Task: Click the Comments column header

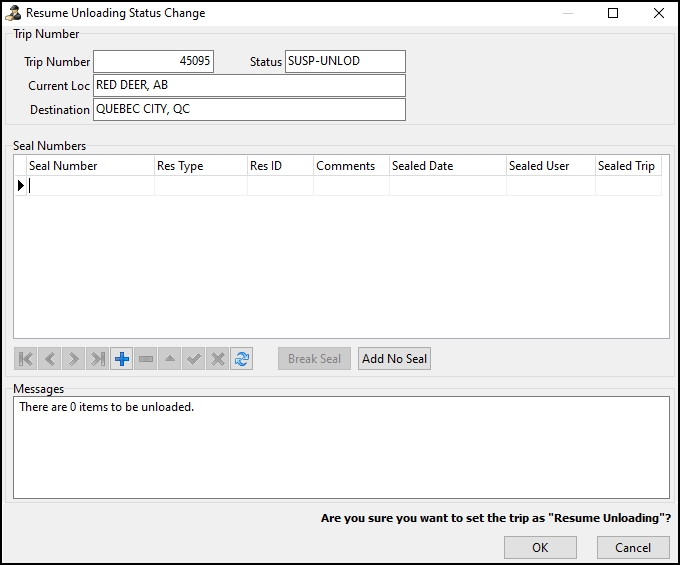Action: (351, 166)
